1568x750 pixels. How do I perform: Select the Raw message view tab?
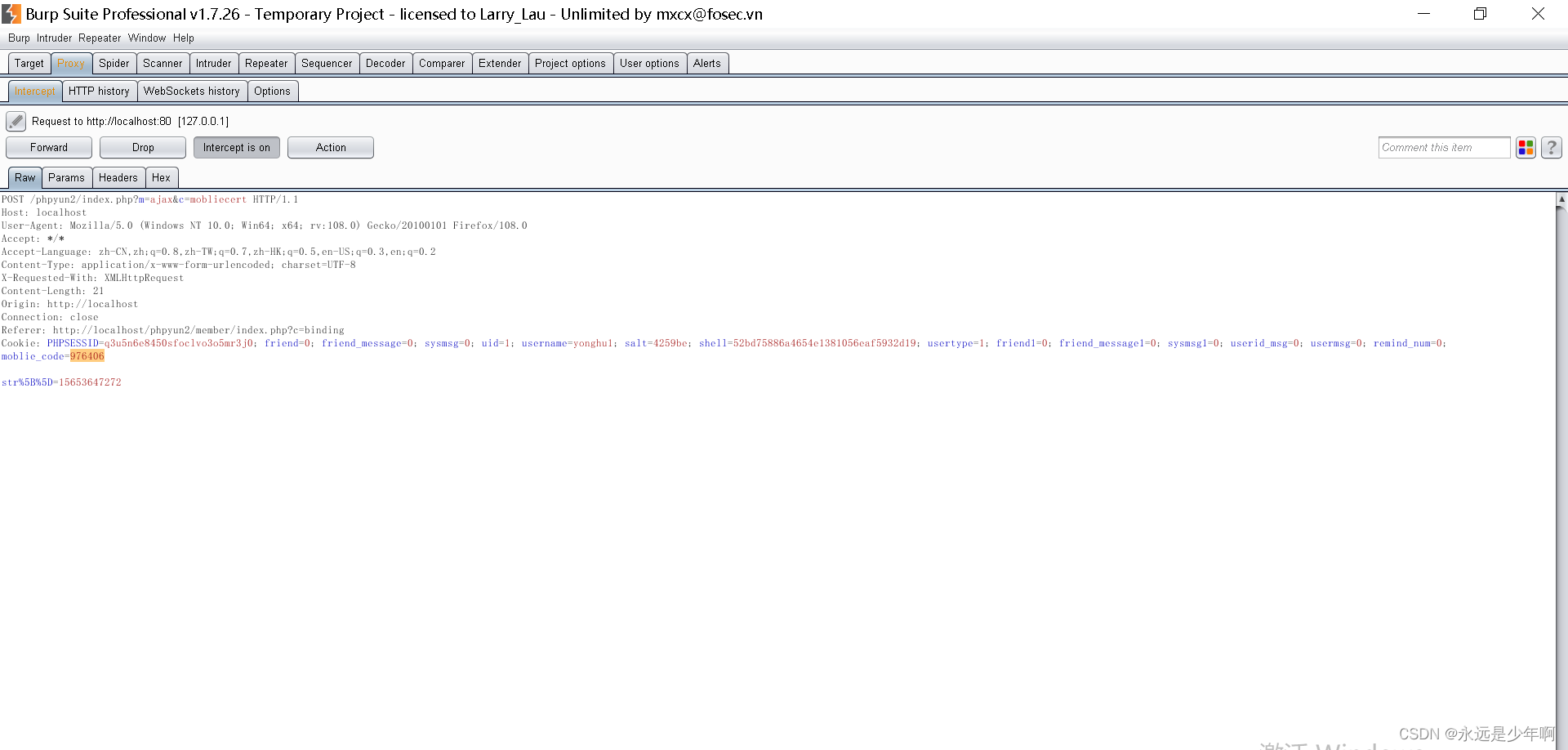(x=25, y=178)
